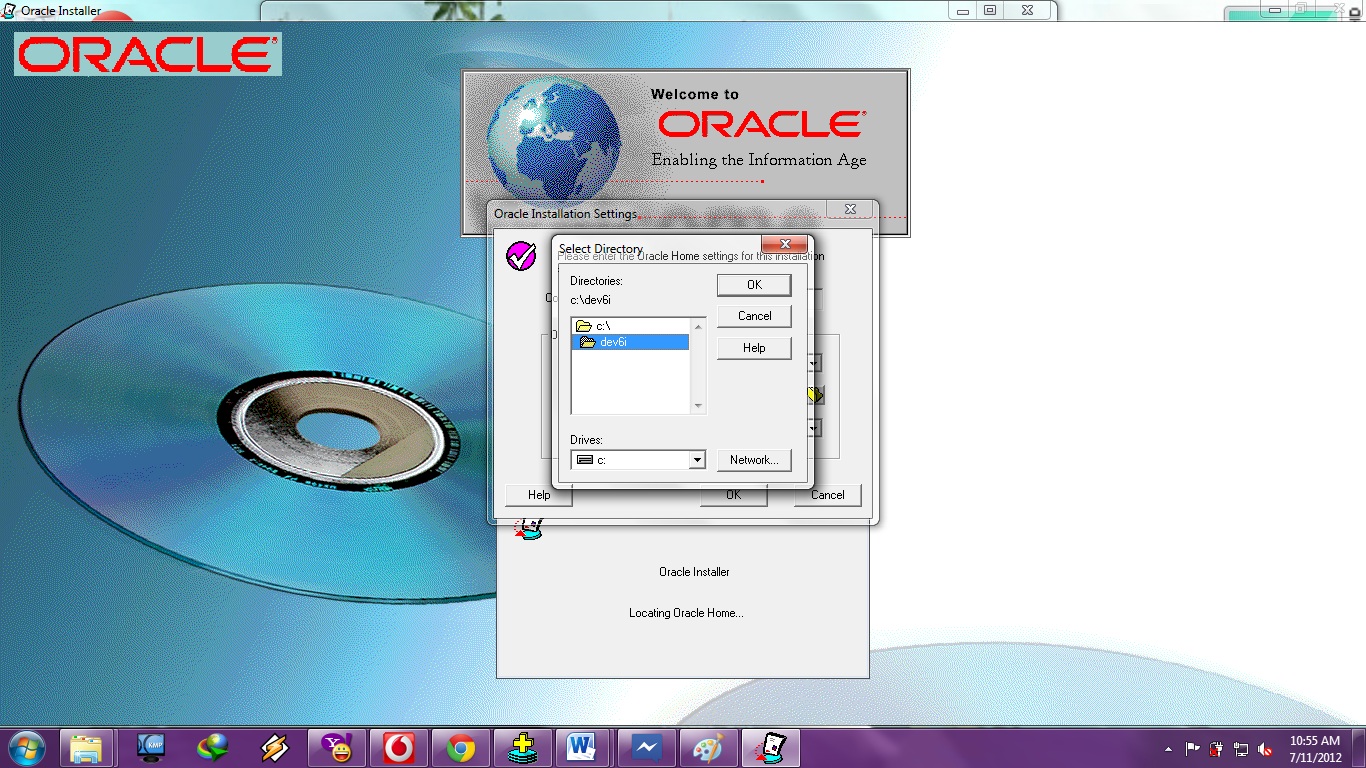
Task: Show hidden system tray icons
Action: (1168, 749)
